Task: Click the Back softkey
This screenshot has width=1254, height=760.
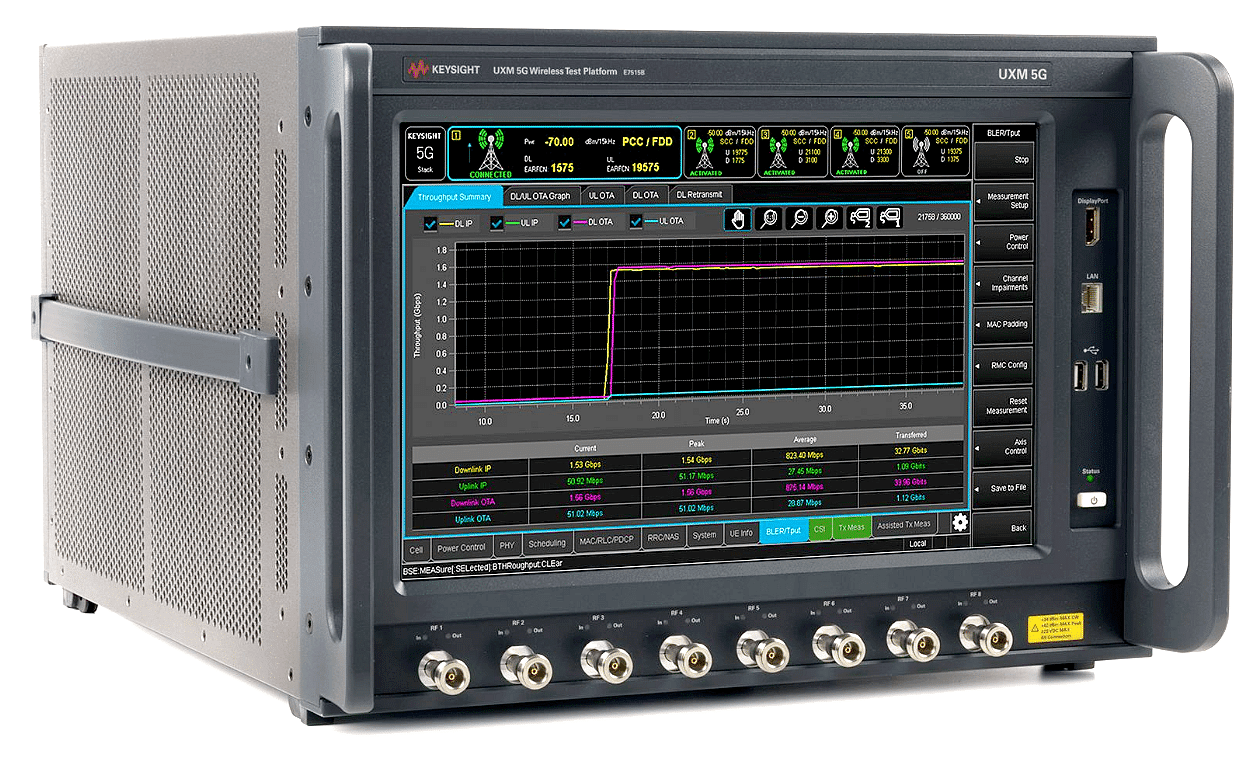Action: 1002,527
